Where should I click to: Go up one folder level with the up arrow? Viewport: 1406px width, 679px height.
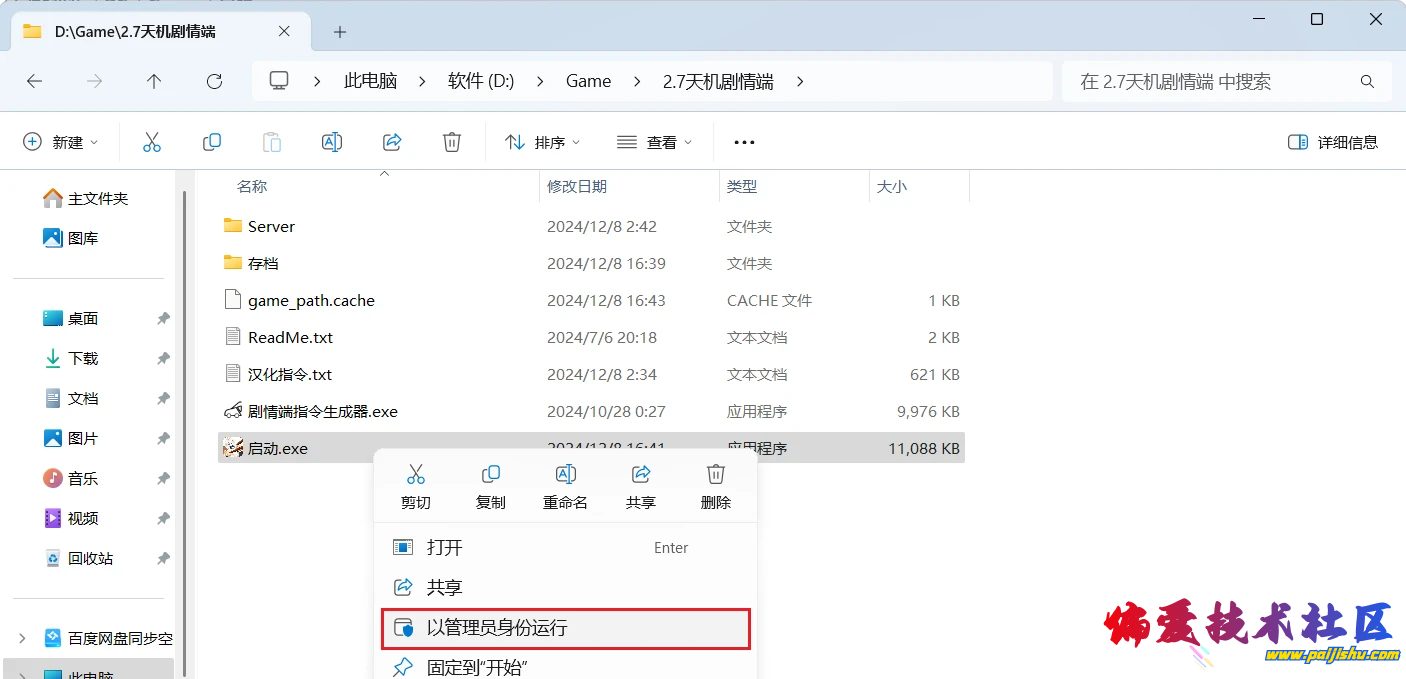[154, 82]
